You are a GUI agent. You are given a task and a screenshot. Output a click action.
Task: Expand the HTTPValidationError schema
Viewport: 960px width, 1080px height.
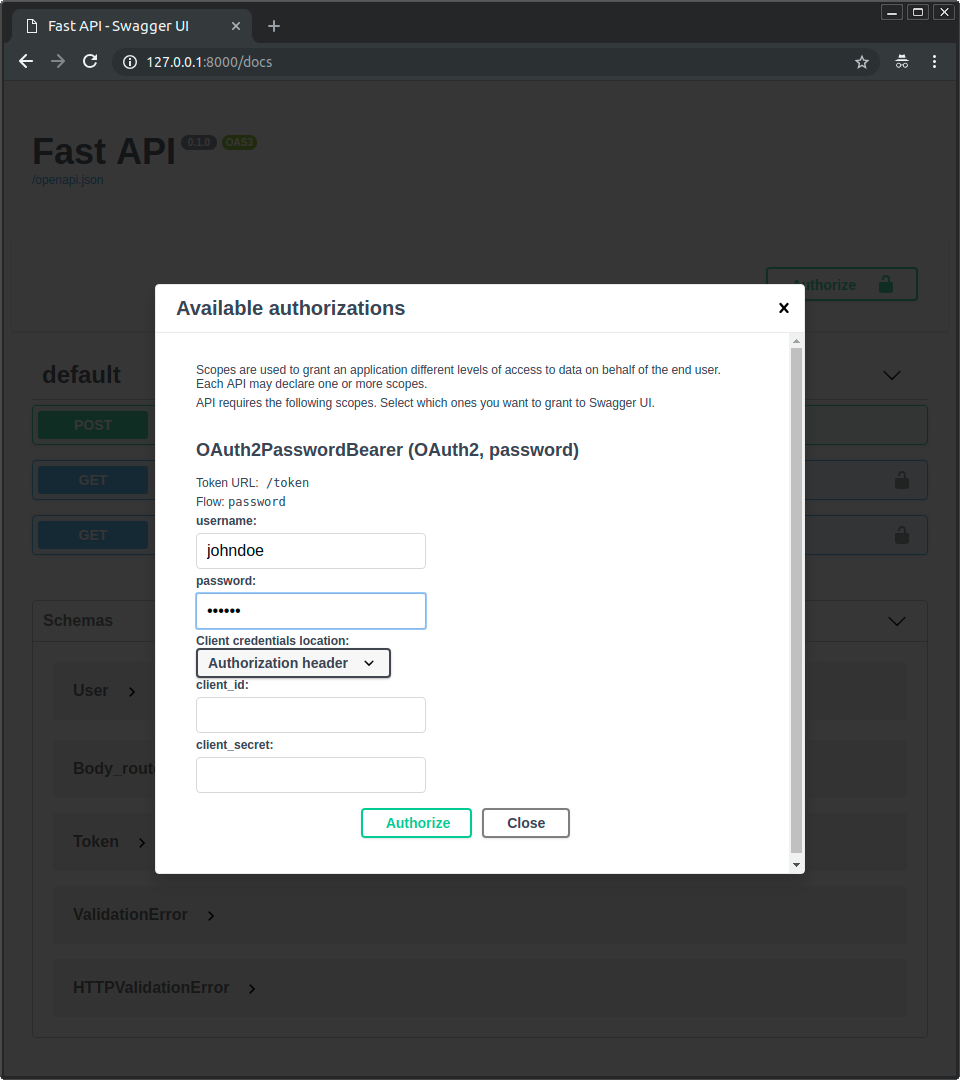[x=252, y=988]
